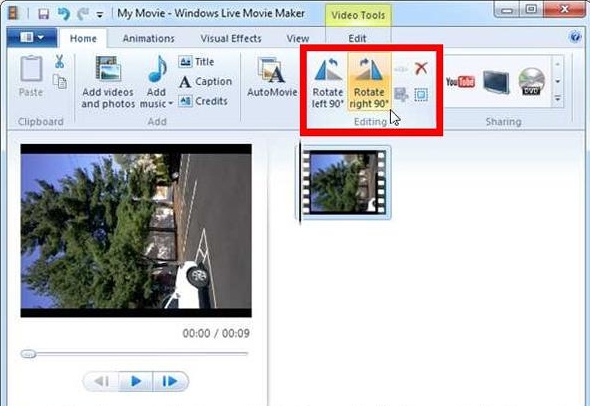Select the video clip thumbnail in storyboard
The width and height of the screenshot is (590, 406).
pyautogui.click(x=344, y=182)
